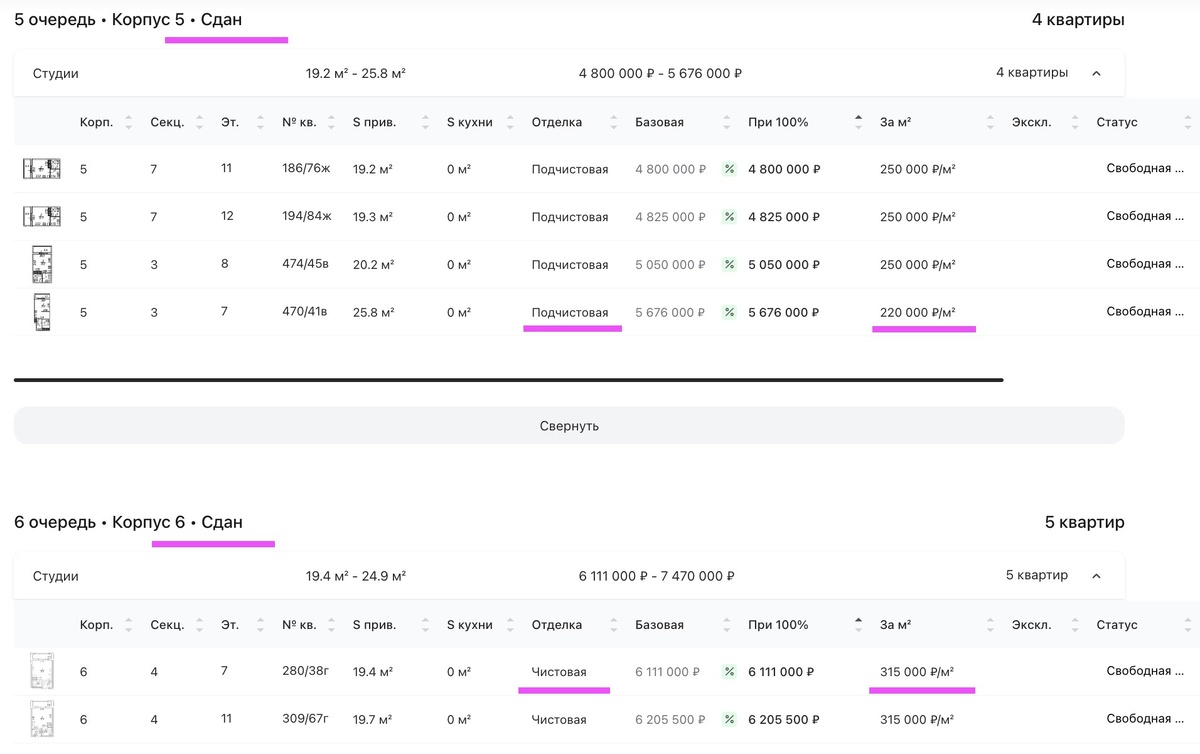Image resolution: width=1200 pixels, height=754 pixels.
Task: Collapse Студии group in Корпус 5
Action: [1096, 73]
